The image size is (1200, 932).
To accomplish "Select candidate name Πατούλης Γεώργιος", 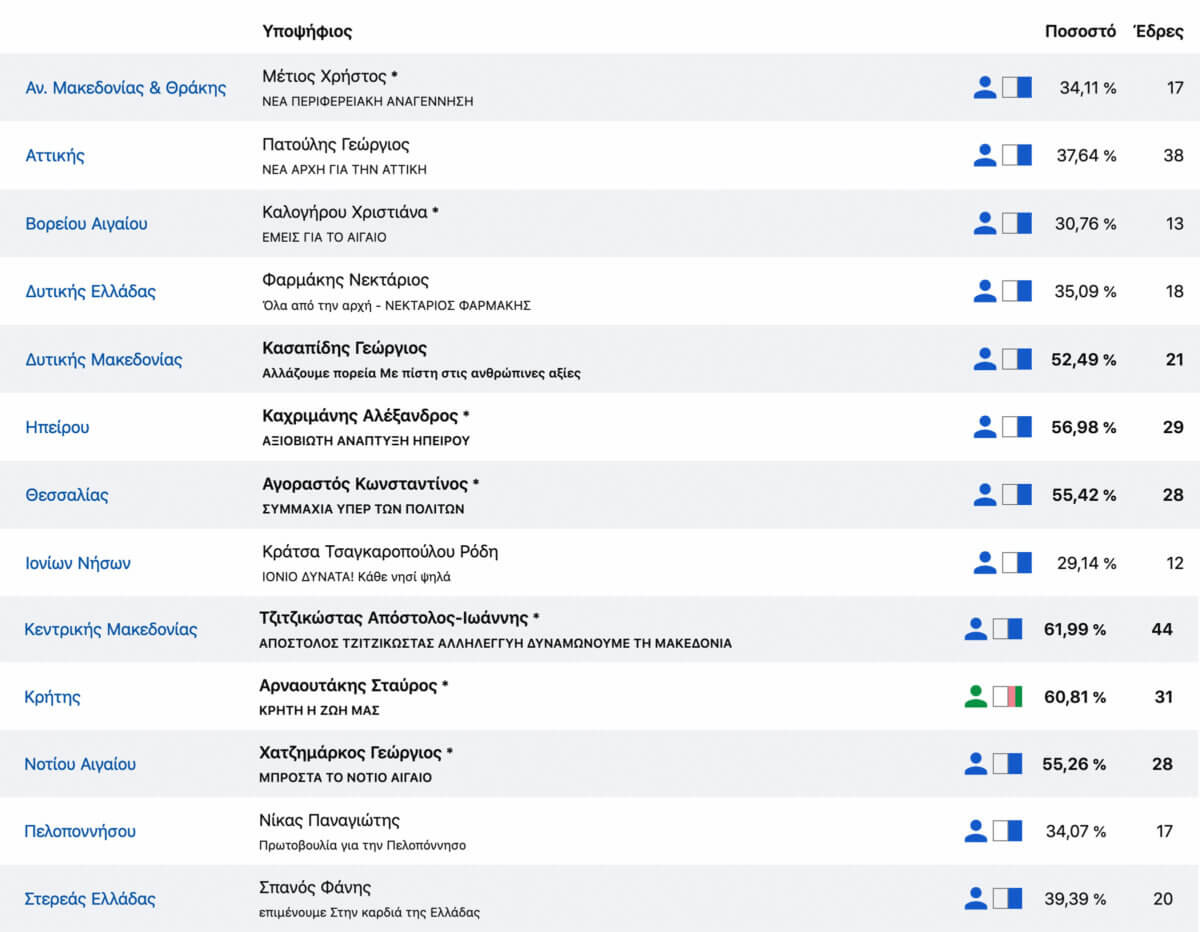I will tap(336, 145).
